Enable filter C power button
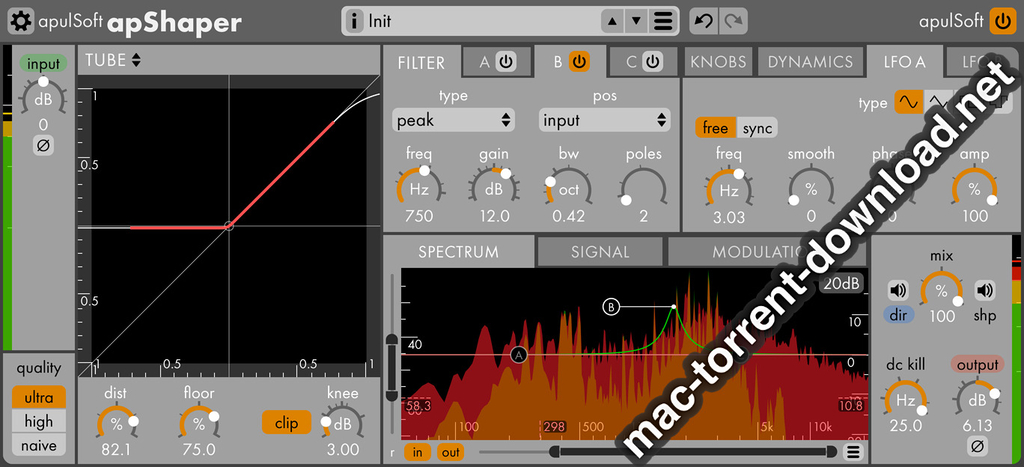This screenshot has height=467, width=1024. pos(652,62)
